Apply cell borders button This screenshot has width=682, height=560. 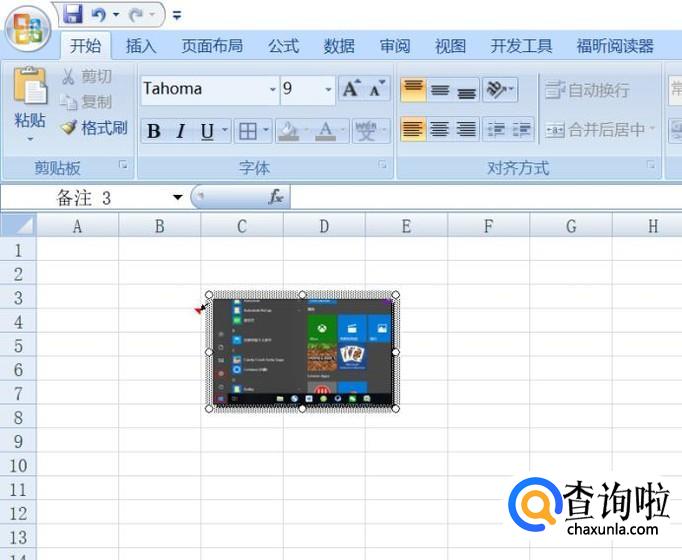click(x=247, y=131)
